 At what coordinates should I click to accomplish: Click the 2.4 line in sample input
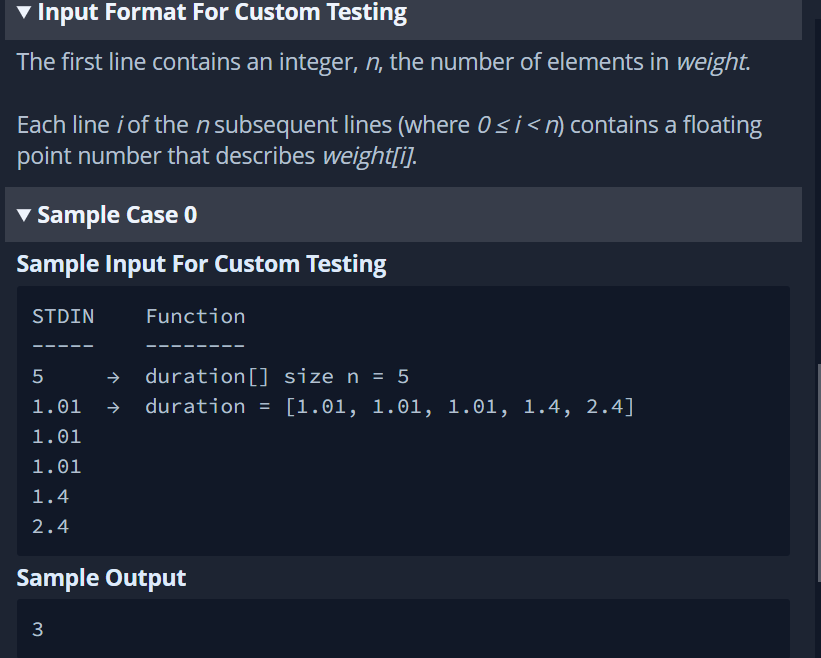(x=50, y=527)
